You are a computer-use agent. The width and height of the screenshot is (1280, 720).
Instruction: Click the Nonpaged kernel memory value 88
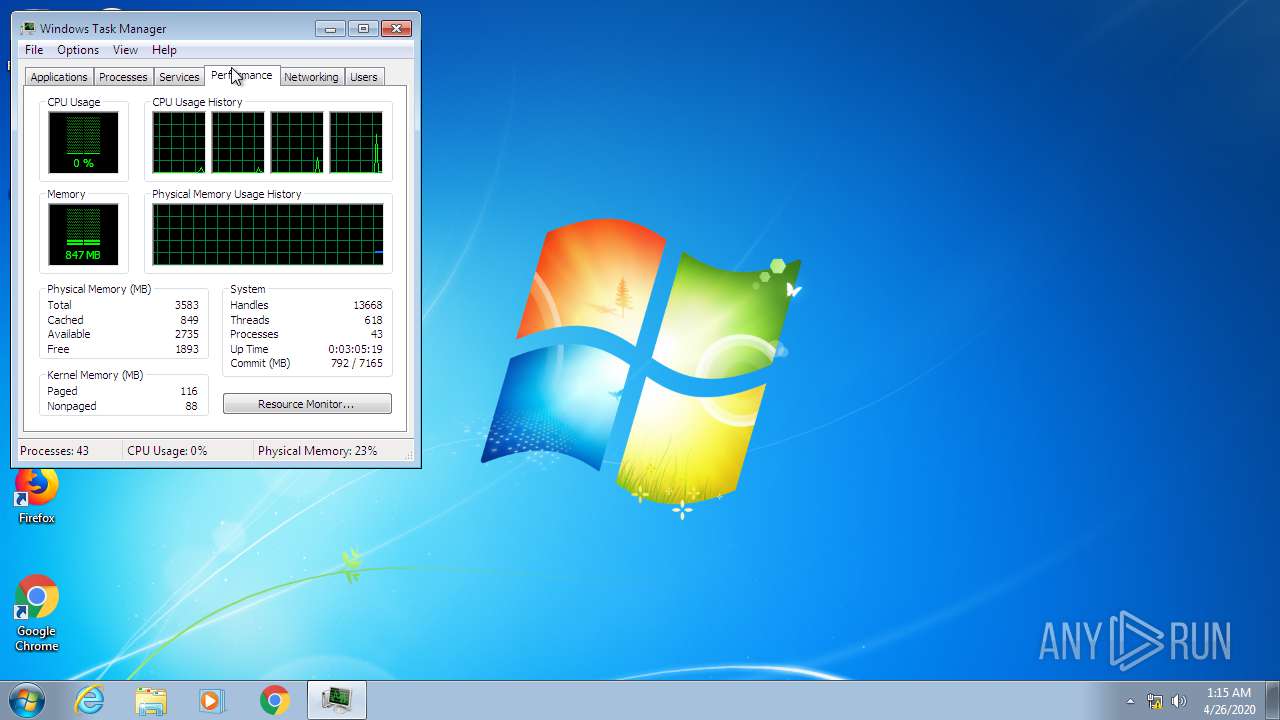pos(191,406)
